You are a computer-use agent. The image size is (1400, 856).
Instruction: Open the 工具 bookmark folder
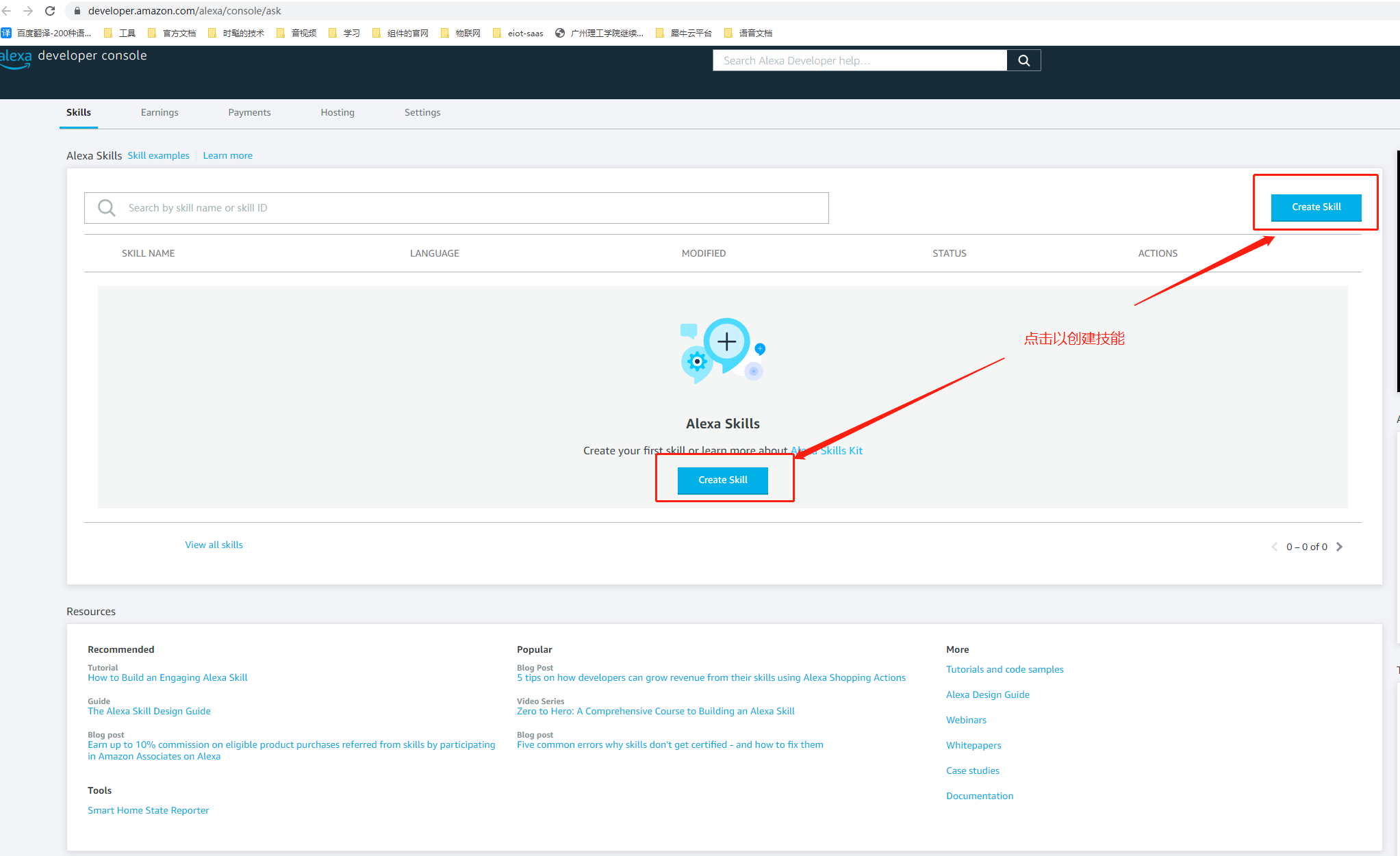120,33
